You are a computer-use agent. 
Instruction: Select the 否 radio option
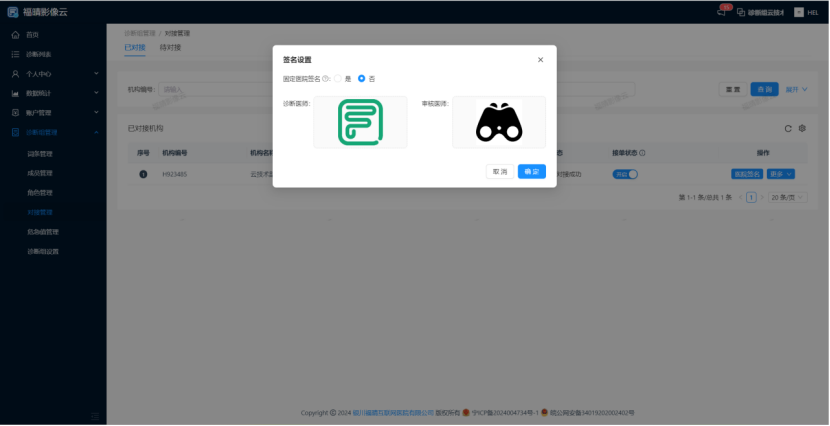tap(362, 78)
